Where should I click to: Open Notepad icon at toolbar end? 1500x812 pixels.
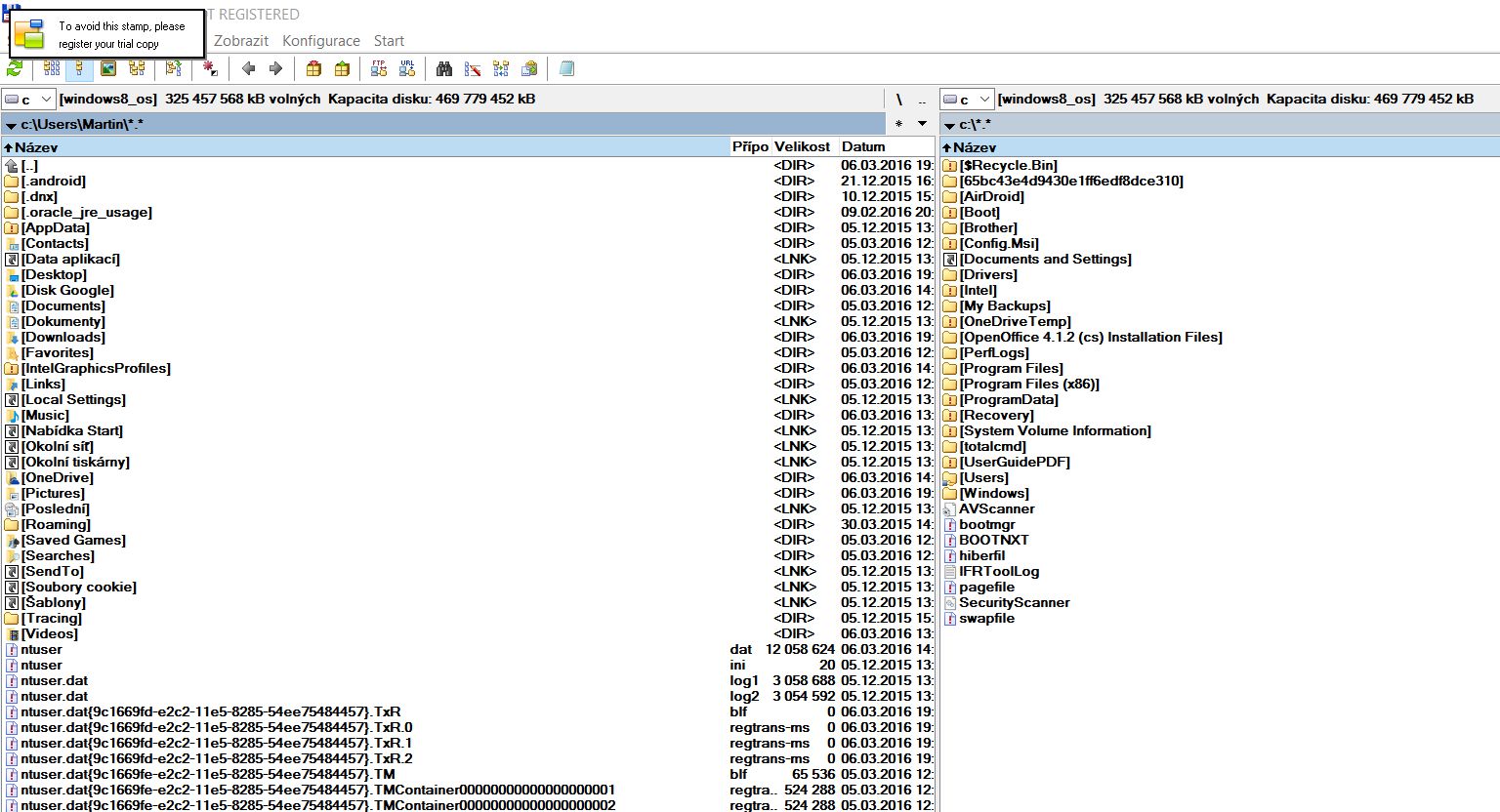(566, 68)
